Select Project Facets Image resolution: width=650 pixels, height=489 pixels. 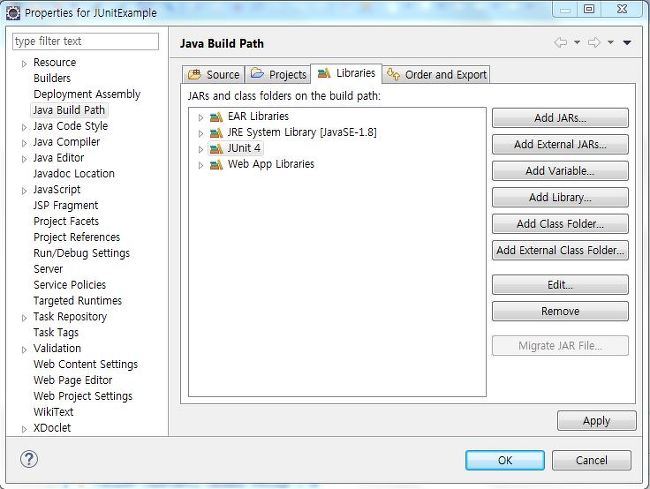coord(66,221)
